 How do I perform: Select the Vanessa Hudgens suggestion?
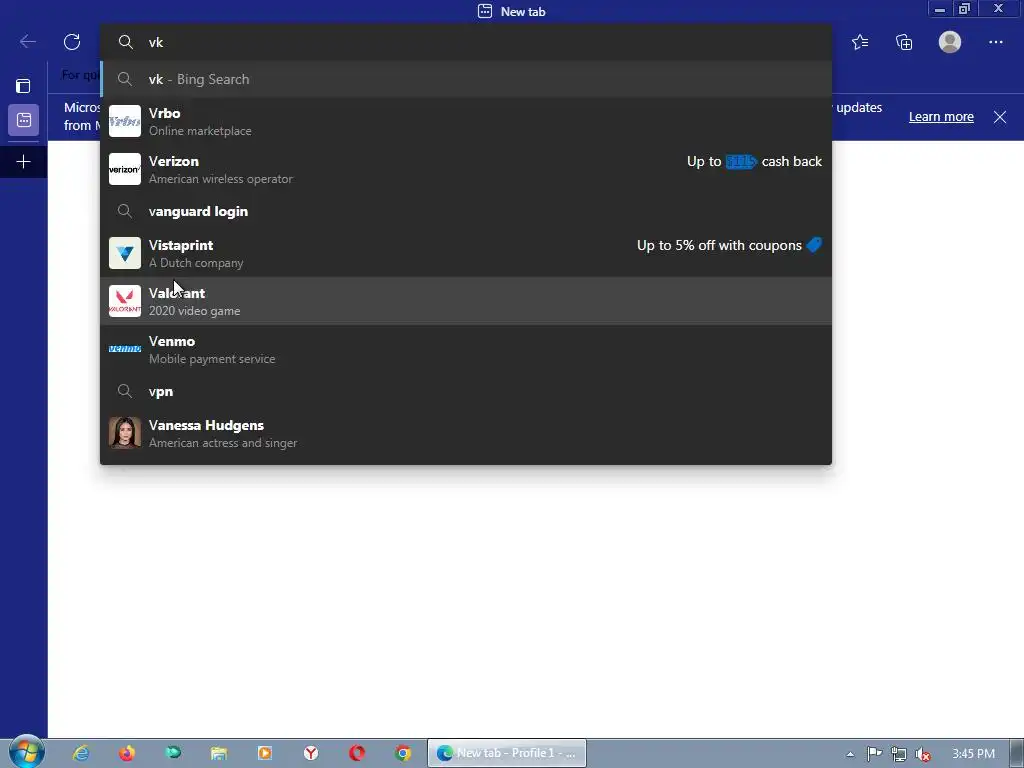(x=466, y=434)
